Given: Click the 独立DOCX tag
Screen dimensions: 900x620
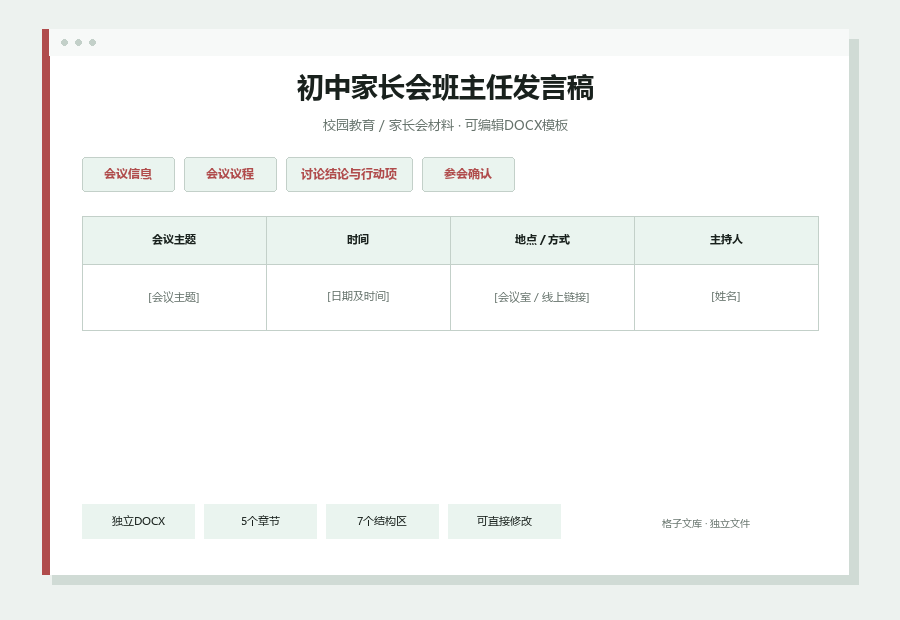Looking at the screenshot, I should pyautogui.click(x=138, y=521).
